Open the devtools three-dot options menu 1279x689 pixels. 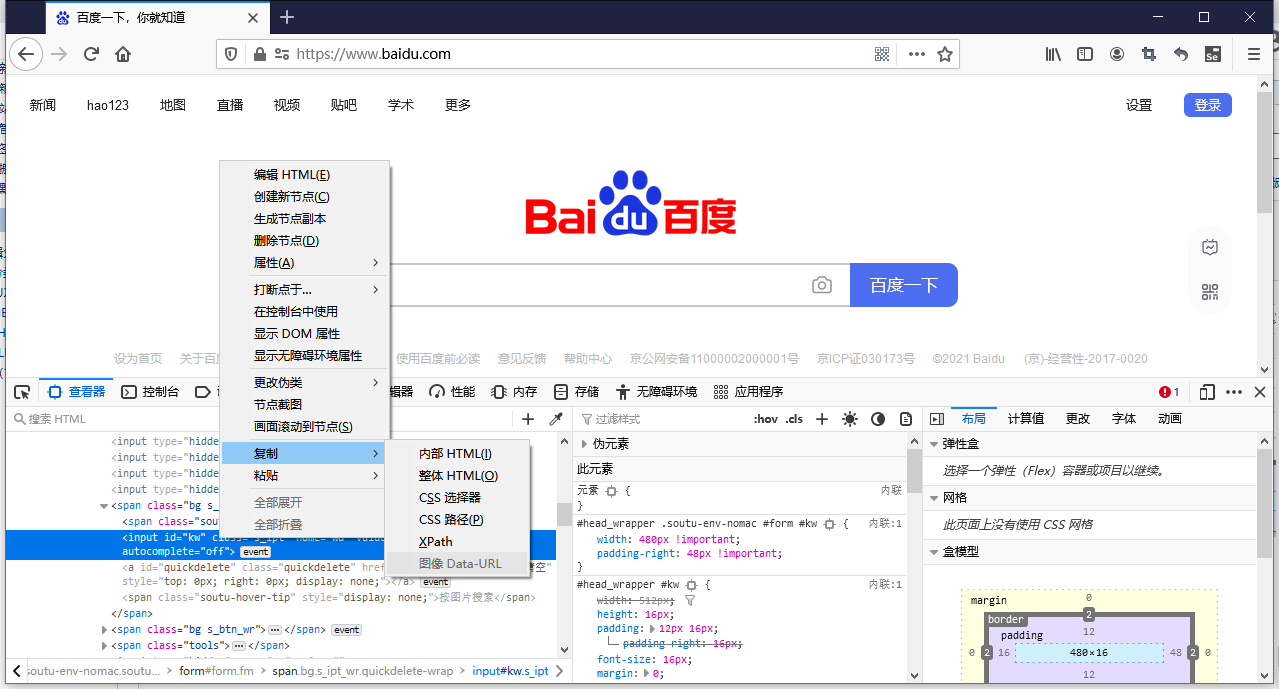click(x=1234, y=392)
